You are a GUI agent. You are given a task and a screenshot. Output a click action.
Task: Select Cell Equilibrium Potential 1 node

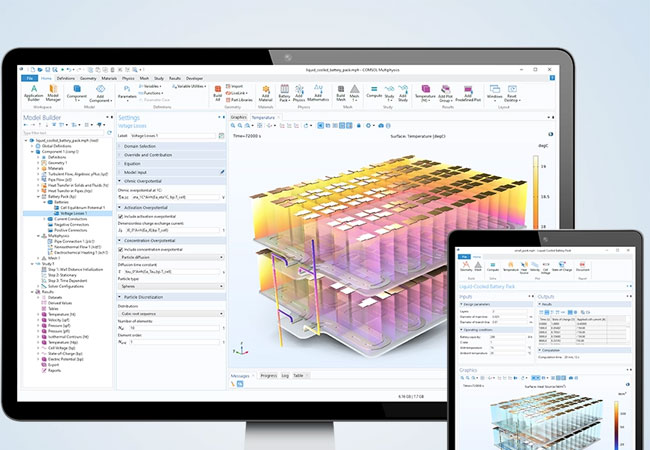tap(82, 208)
